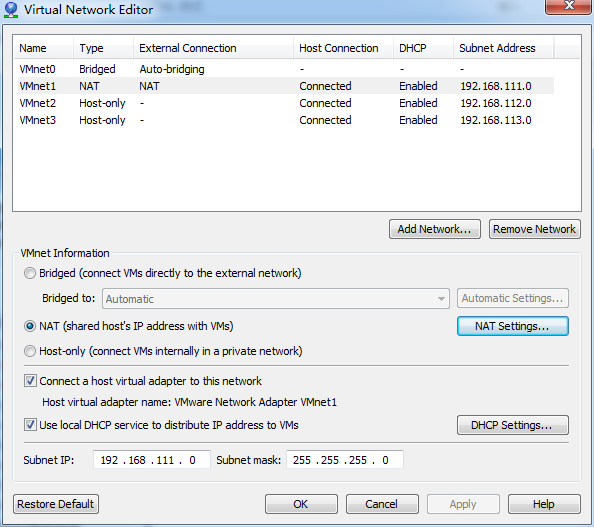
Task: Select the VMnet2 Host-only network row
Action: 284,103
